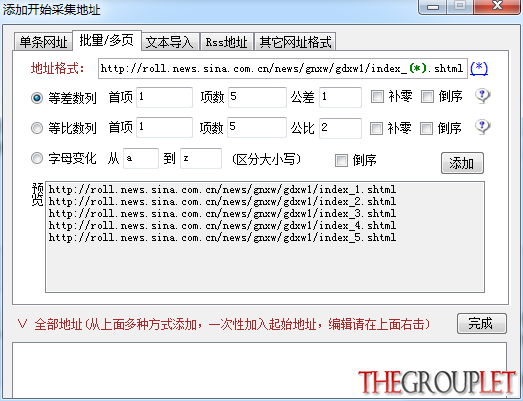
Task: Enable 补零 checkbox in 等差数列 row
Action: click(377, 97)
